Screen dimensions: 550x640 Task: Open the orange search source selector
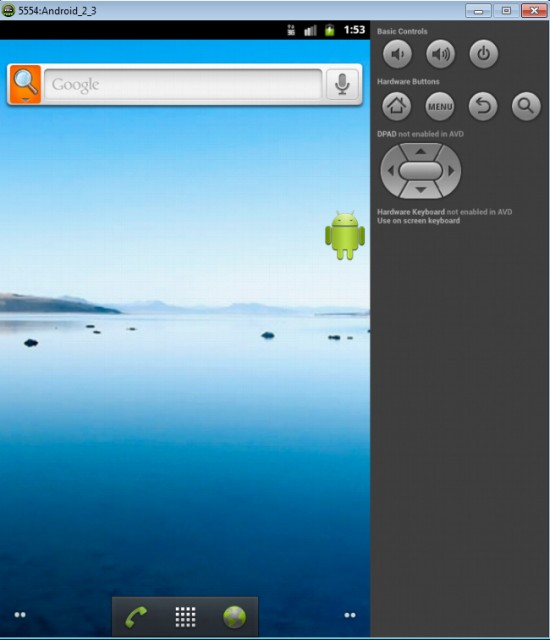tap(25, 84)
